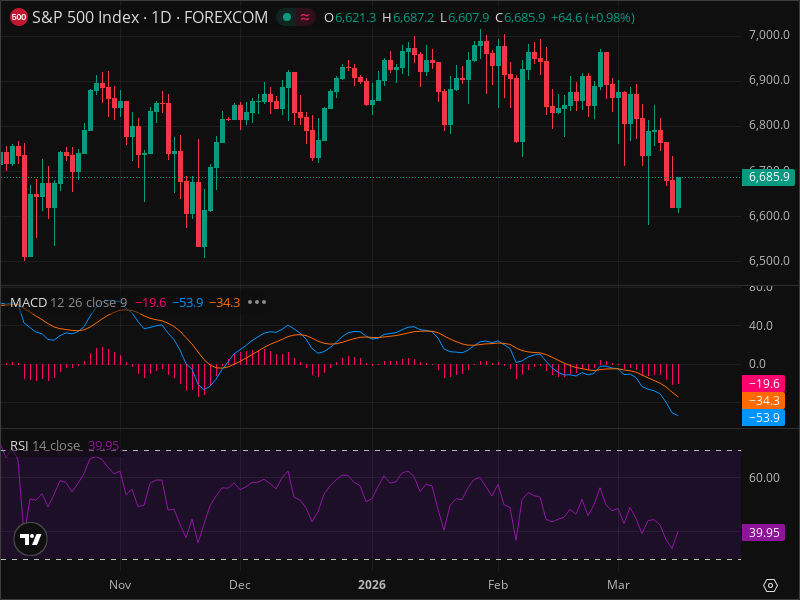Click the MACD legend value −19.6
The height and width of the screenshot is (600, 800).
tap(151, 303)
